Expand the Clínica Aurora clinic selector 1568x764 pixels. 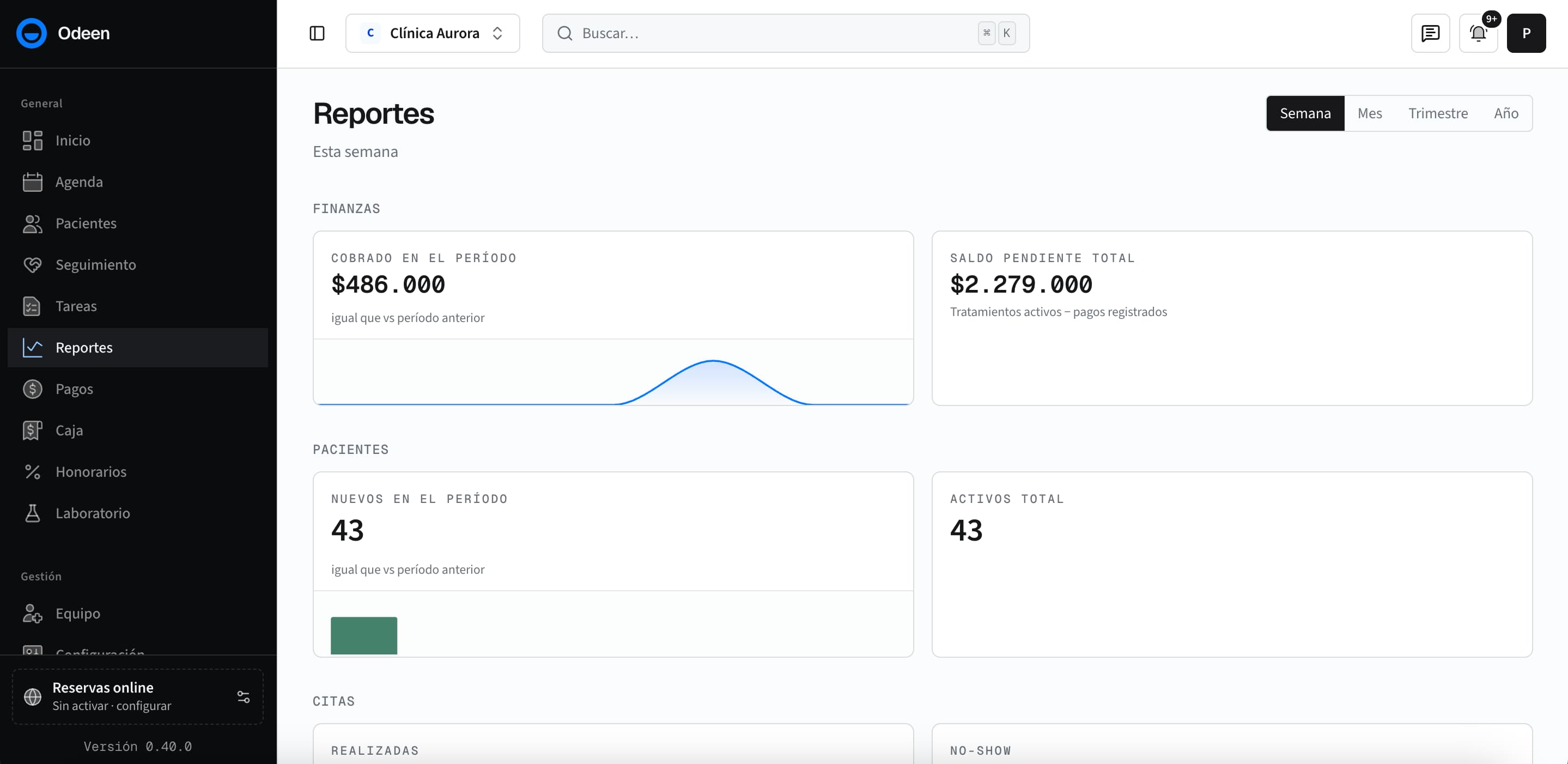click(x=432, y=33)
